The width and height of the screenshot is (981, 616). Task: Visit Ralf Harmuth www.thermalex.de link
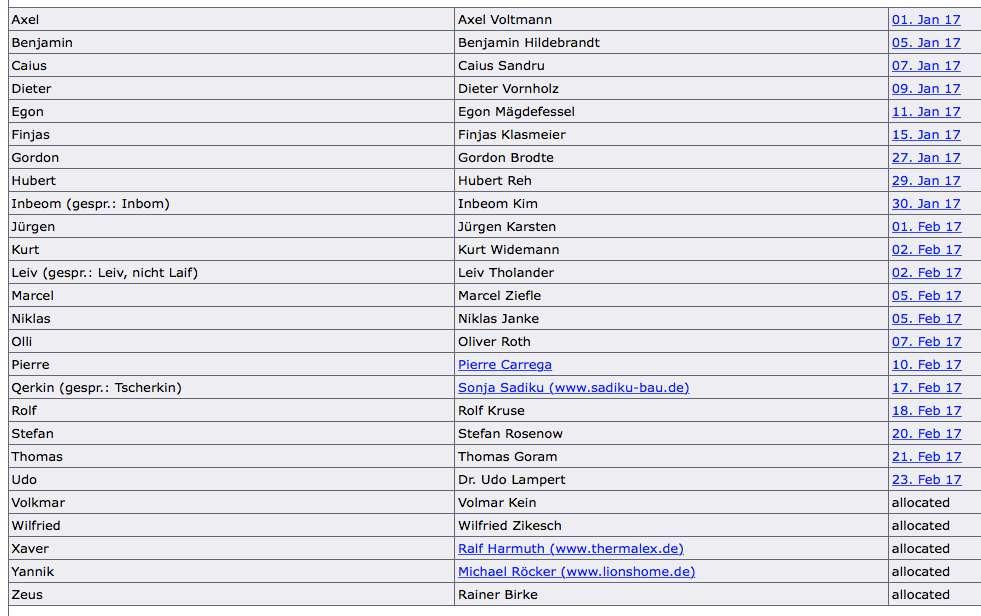click(x=571, y=548)
